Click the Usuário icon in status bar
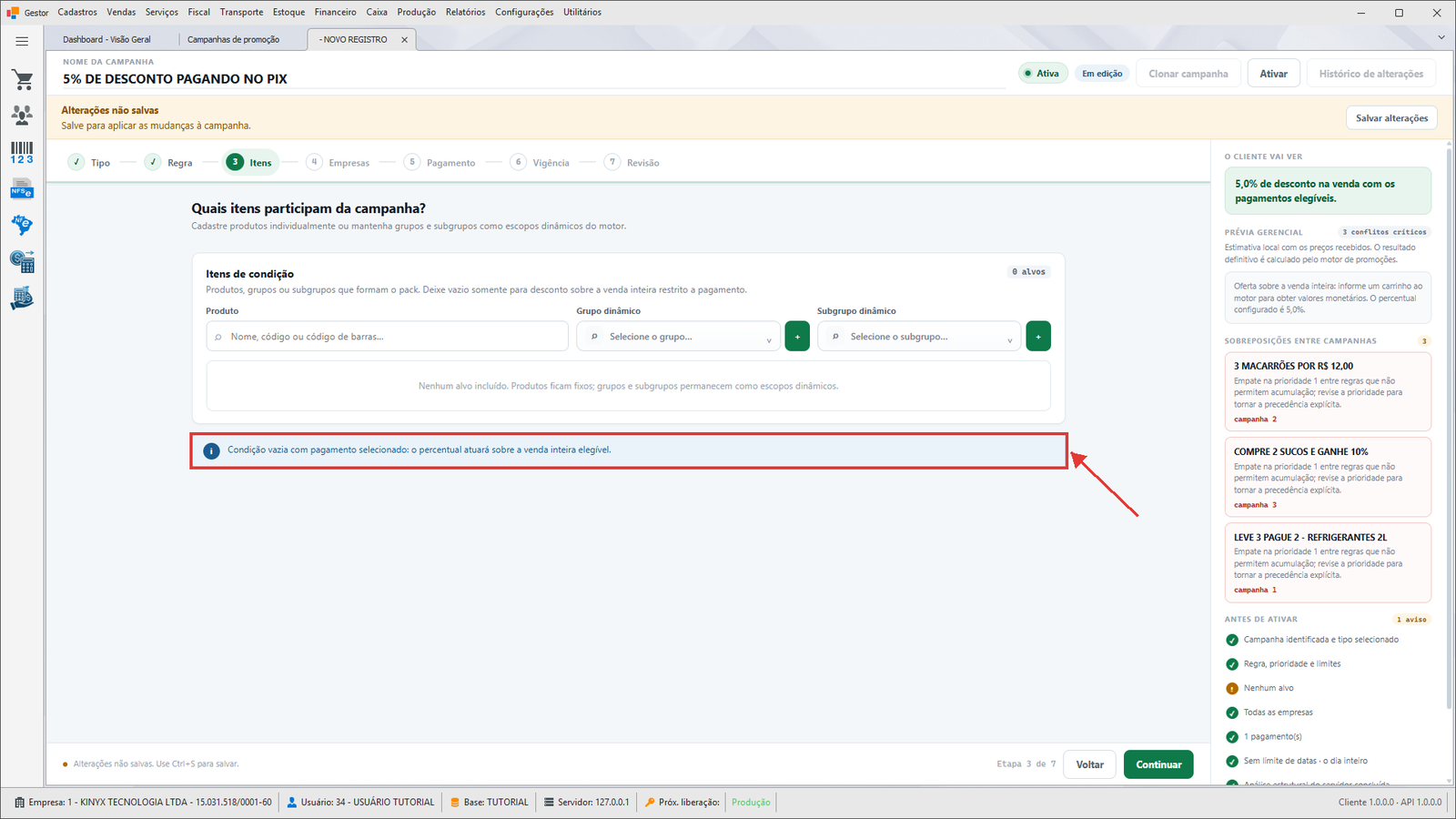This screenshot has height=819, width=1456. tap(292, 803)
